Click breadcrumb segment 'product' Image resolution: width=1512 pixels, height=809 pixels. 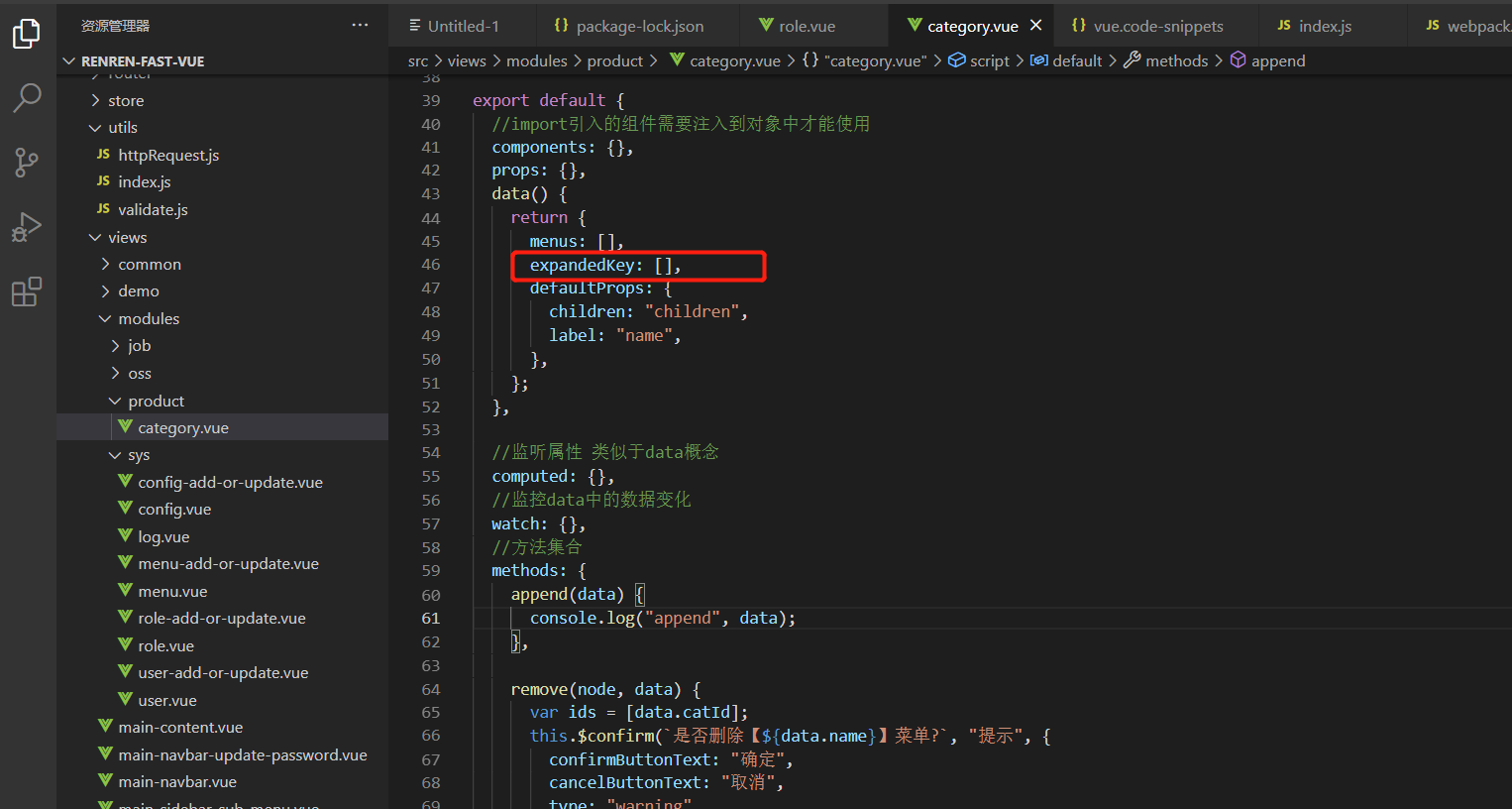click(x=615, y=61)
